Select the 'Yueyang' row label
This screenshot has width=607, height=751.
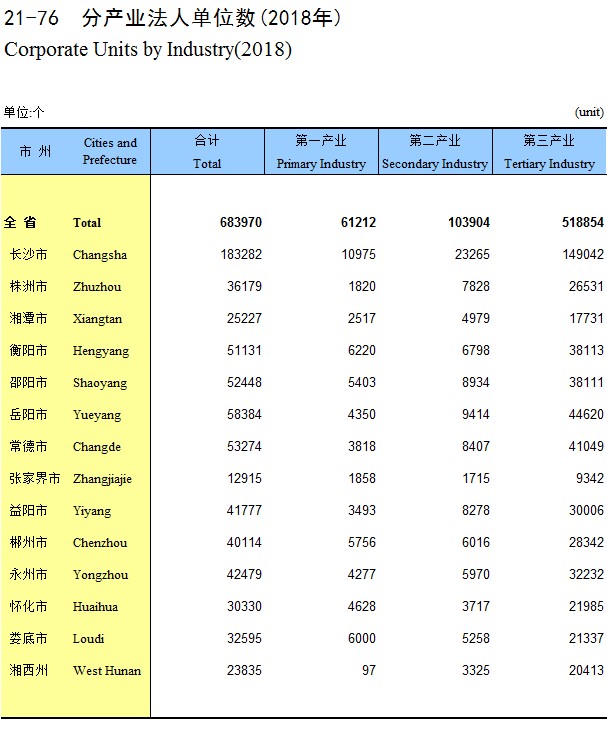point(97,415)
